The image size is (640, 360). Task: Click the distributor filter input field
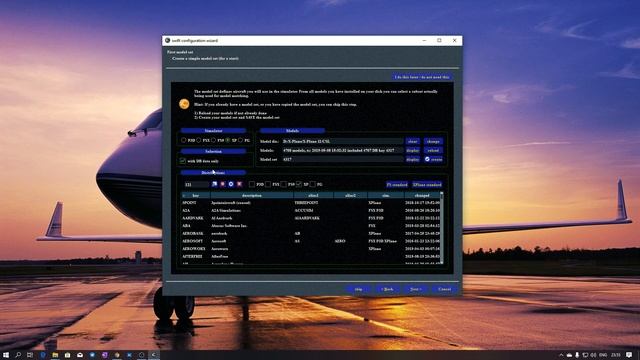[196, 184]
